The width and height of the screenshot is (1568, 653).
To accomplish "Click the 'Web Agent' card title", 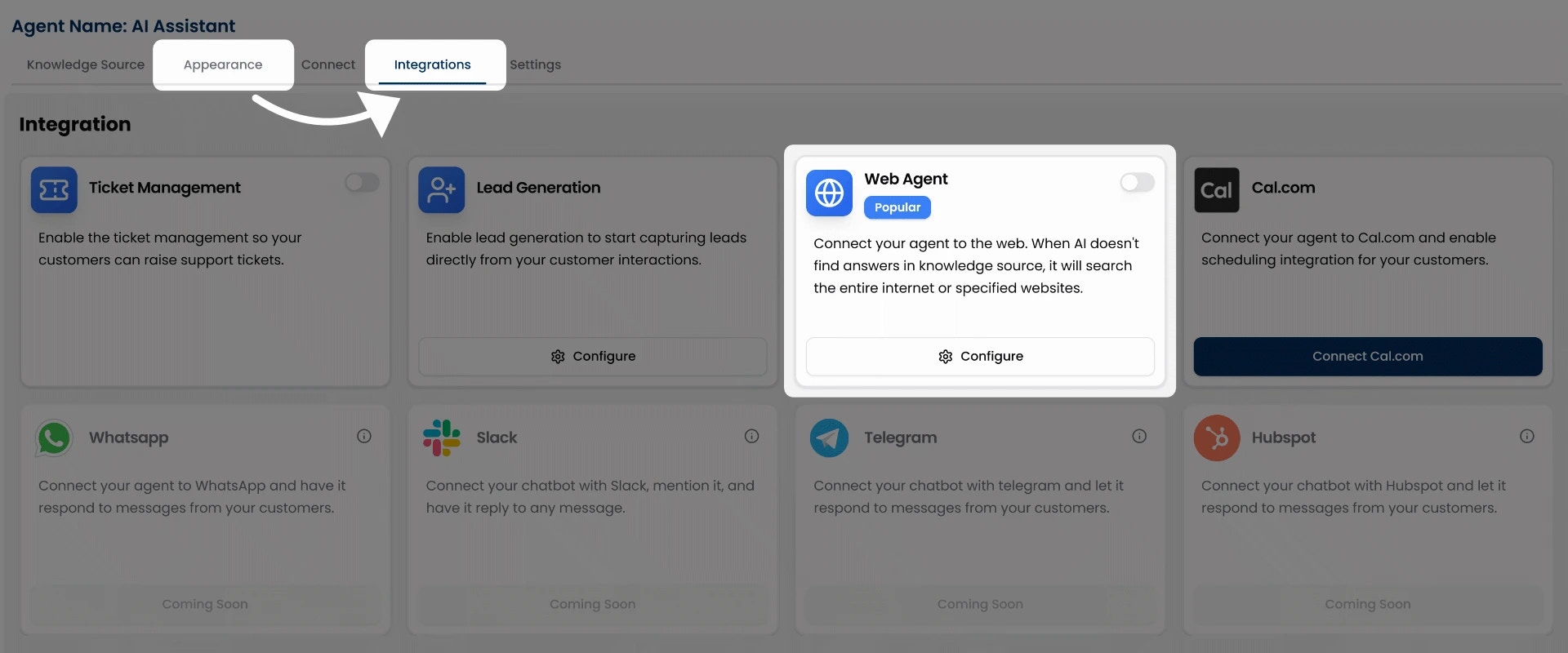I will pyautogui.click(x=906, y=179).
